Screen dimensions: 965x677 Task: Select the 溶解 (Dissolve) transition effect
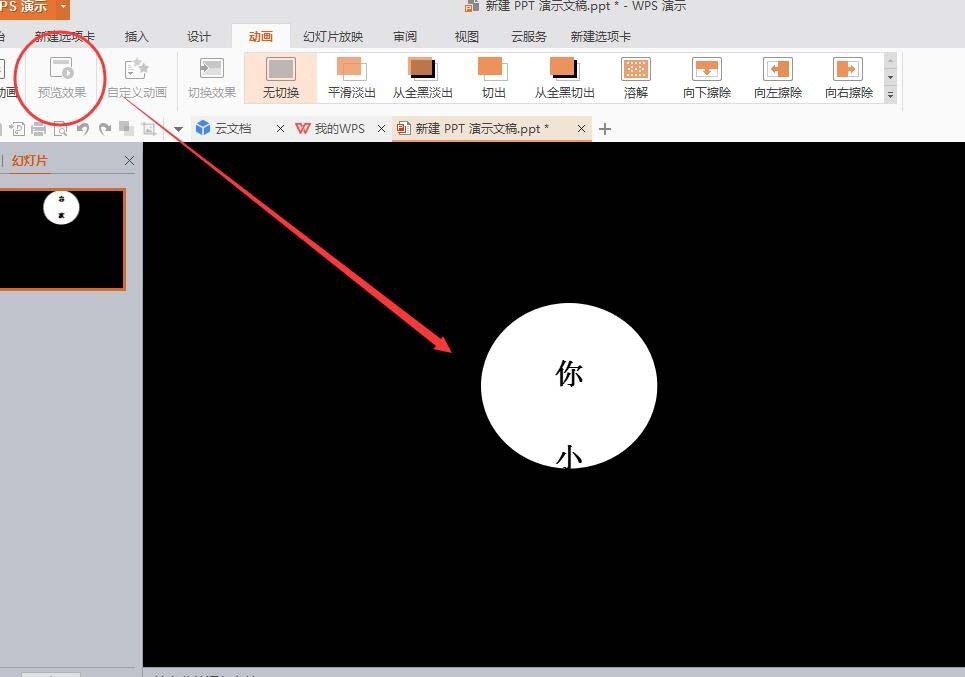point(636,76)
